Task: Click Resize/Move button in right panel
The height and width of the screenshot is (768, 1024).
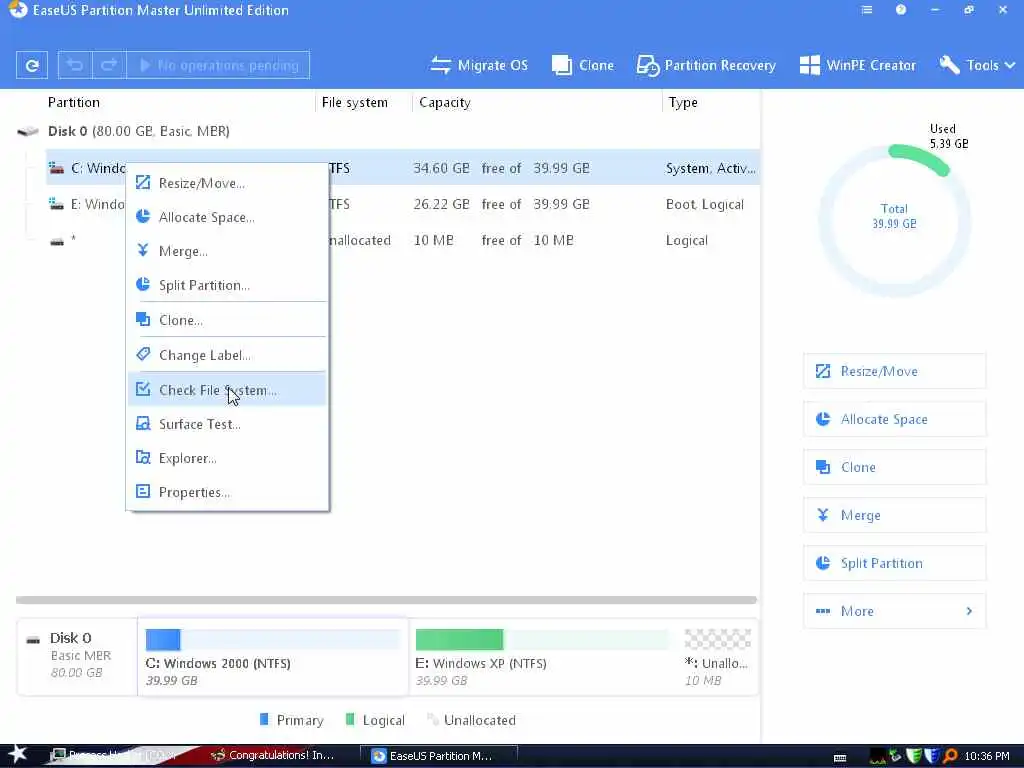Action: pyautogui.click(x=894, y=371)
